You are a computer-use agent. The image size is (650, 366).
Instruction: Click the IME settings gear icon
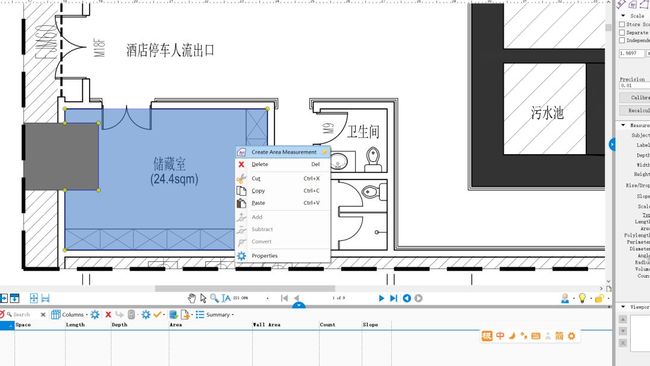tap(571, 336)
